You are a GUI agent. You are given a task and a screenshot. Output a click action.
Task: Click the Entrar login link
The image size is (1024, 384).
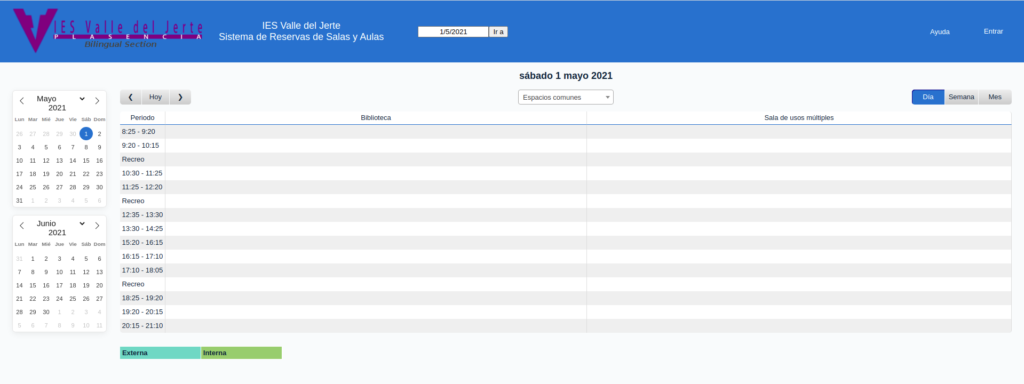(993, 31)
